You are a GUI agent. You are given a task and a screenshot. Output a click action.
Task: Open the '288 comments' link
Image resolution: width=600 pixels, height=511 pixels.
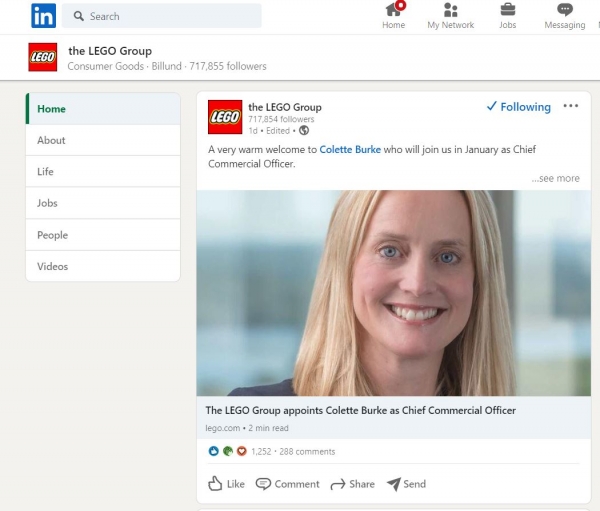pos(307,452)
